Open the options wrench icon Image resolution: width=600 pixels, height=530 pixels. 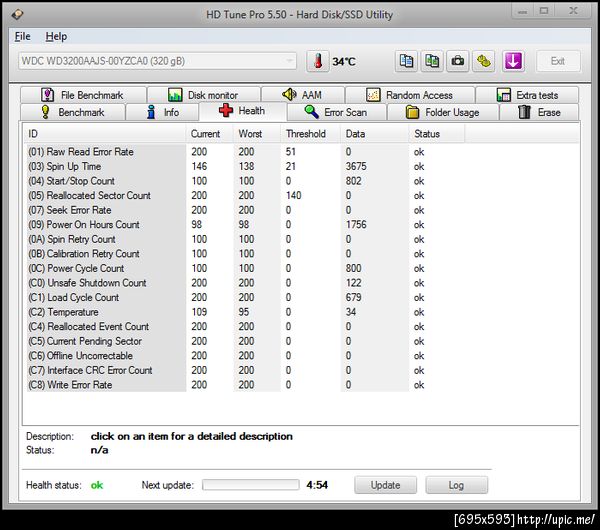coord(484,61)
